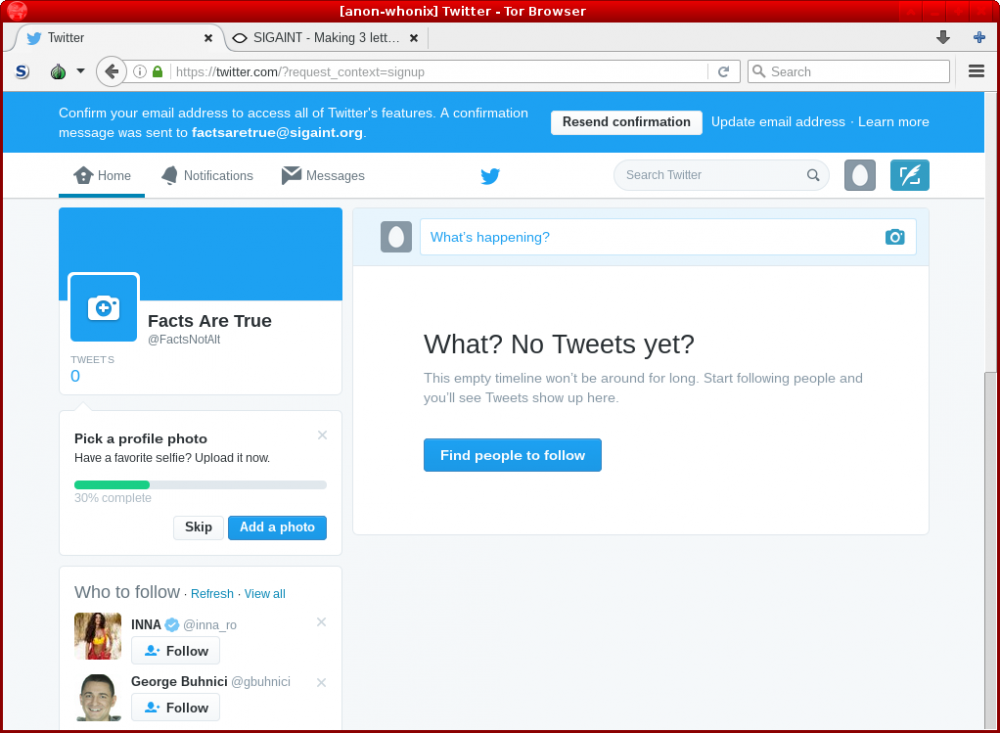
Task: Click the profile completion progress bar
Action: pyautogui.click(x=200, y=485)
